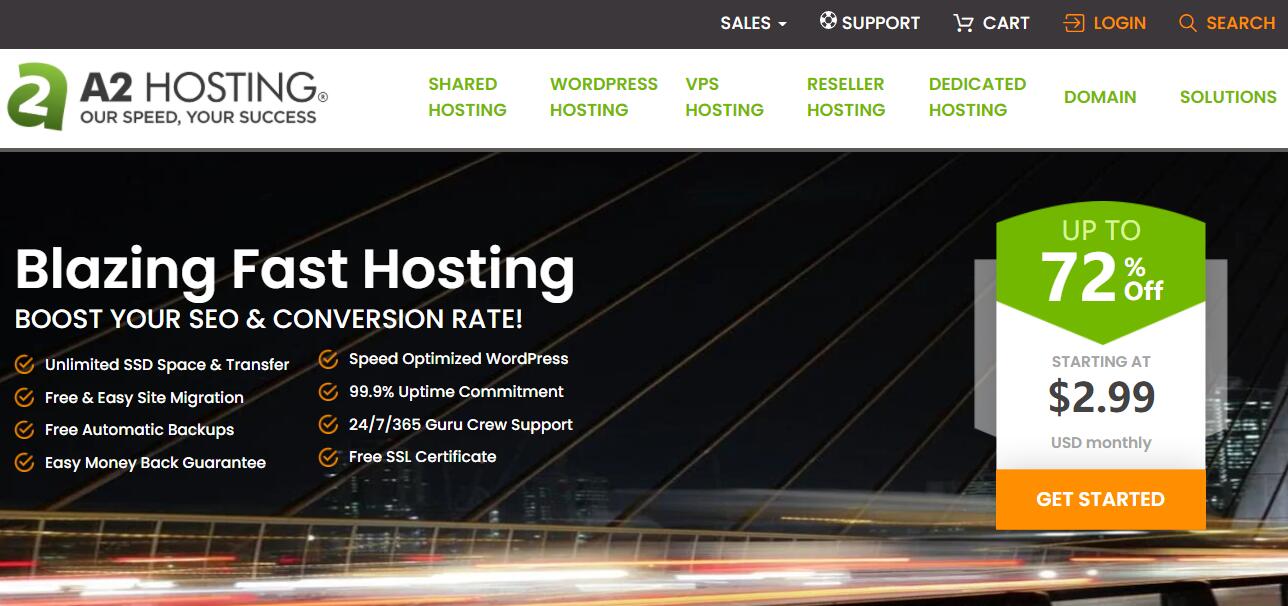Viewport: 1288px width, 606px height.
Task: Open the Support link
Action: [x=881, y=23]
